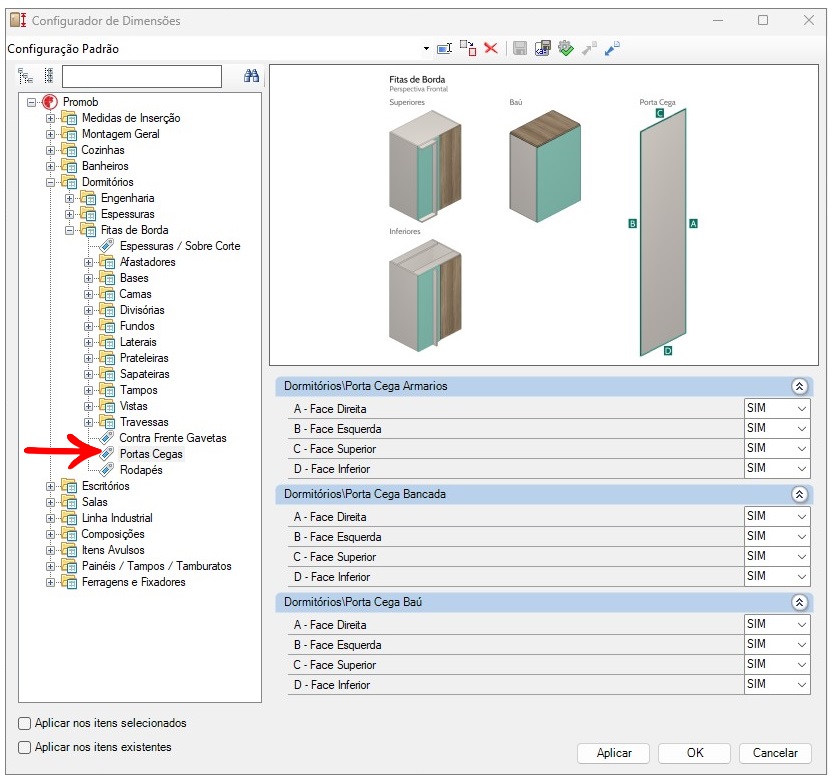Open A - Face Direita dropdown under Armarios
The height and width of the screenshot is (780, 831).
(x=801, y=409)
